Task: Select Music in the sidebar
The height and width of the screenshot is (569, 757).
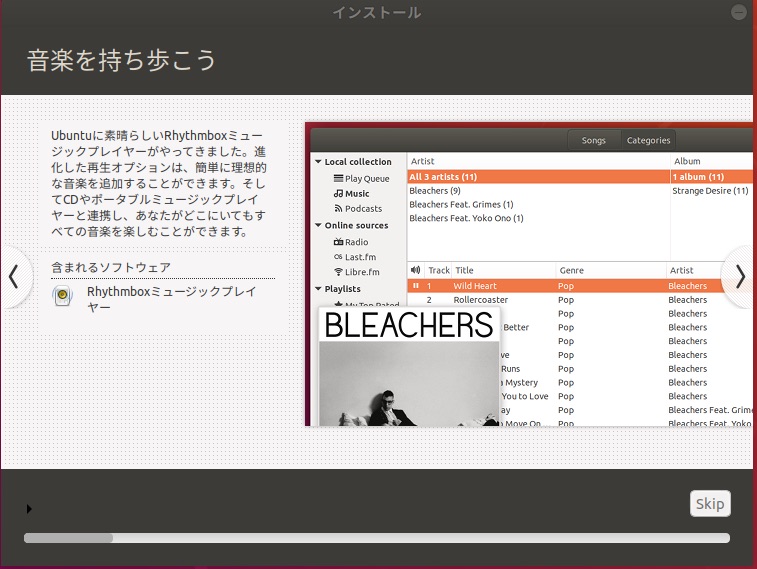Action: (x=357, y=194)
